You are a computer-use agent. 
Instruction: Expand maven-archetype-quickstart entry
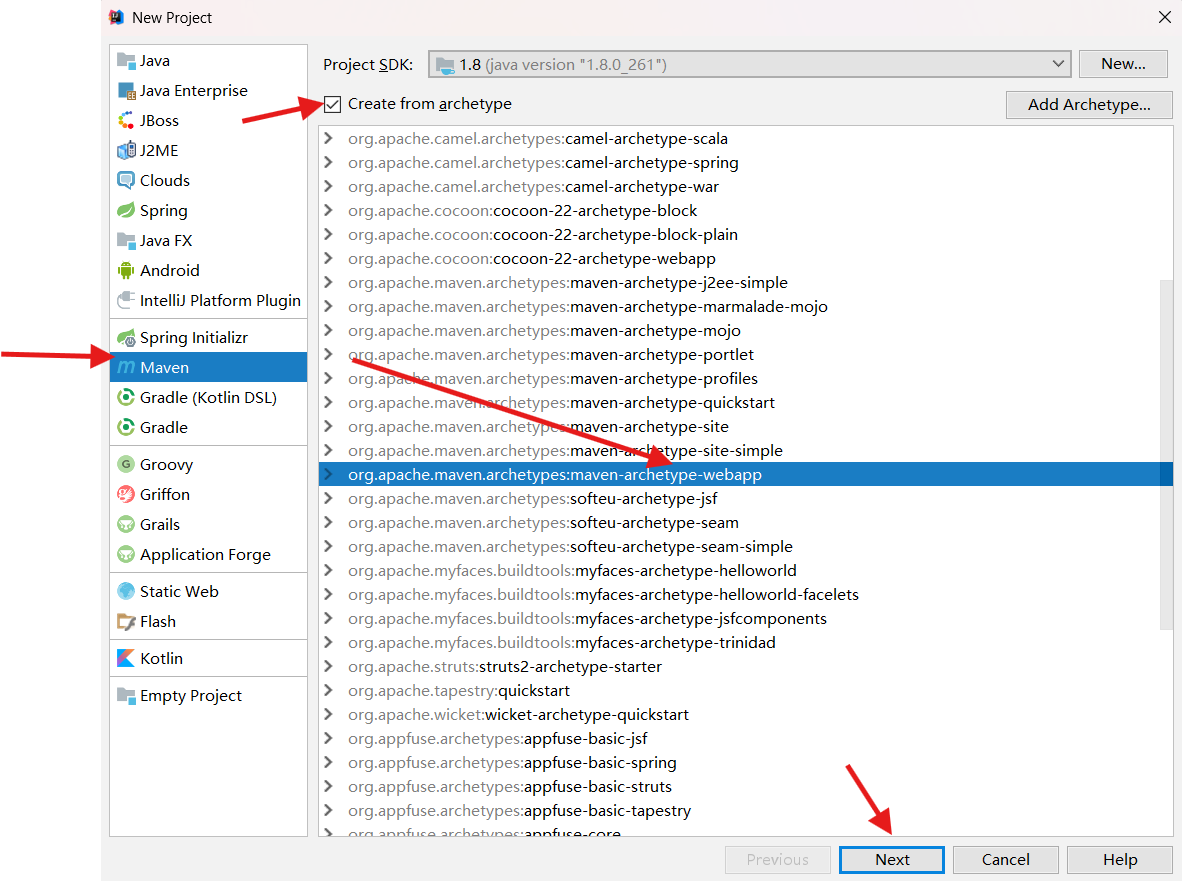pyautogui.click(x=328, y=402)
